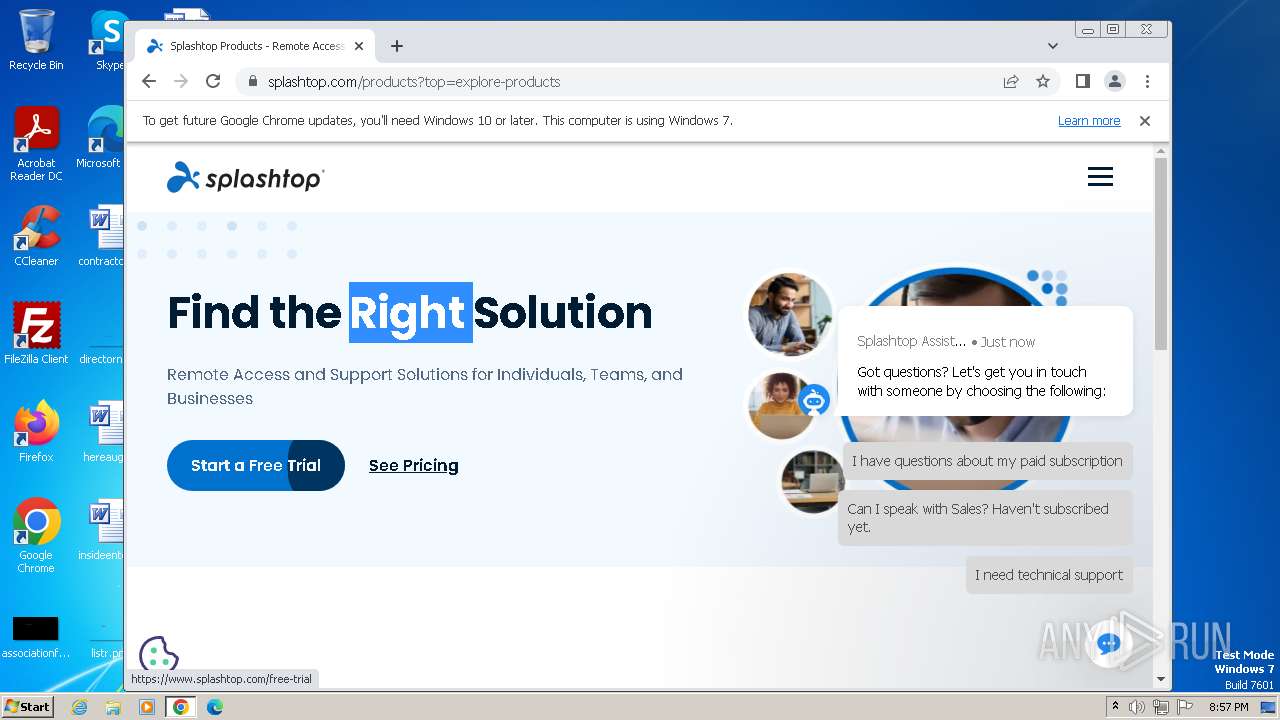The height and width of the screenshot is (720, 1280).
Task: Expand the tab search dropdown arrow
Action: point(1053,46)
